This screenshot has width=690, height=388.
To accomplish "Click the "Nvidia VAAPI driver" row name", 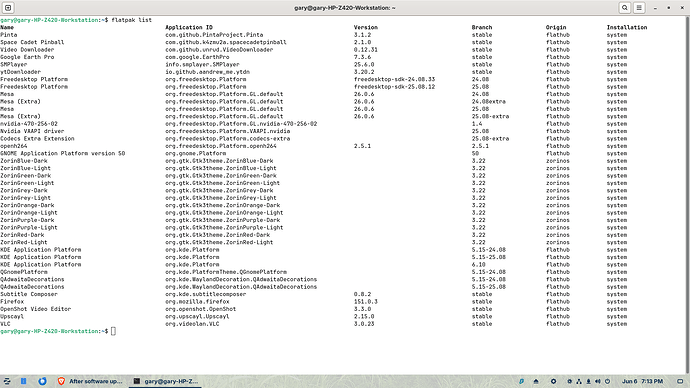I will point(32,131).
